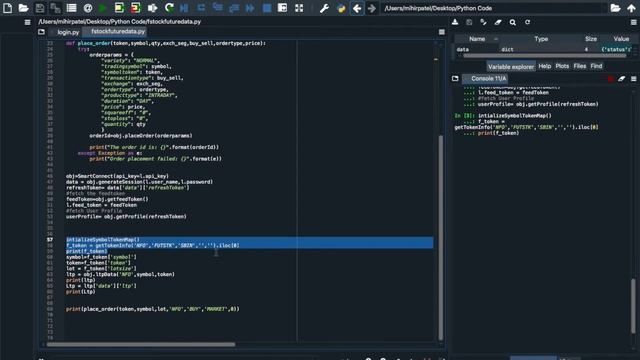Viewport: 640px width, 360px height.
Task: Click the editor horizontal scrollbar
Action: [x=141, y=344]
